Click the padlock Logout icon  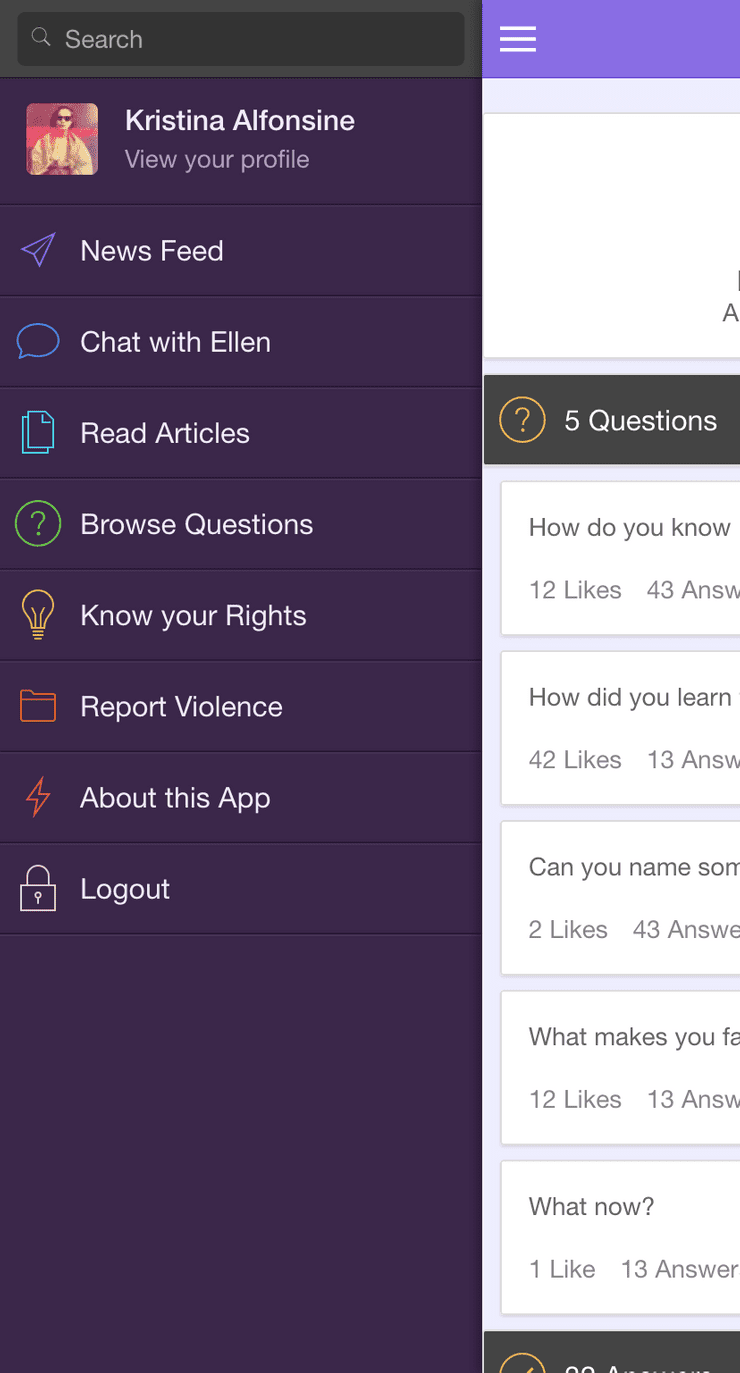tap(38, 888)
